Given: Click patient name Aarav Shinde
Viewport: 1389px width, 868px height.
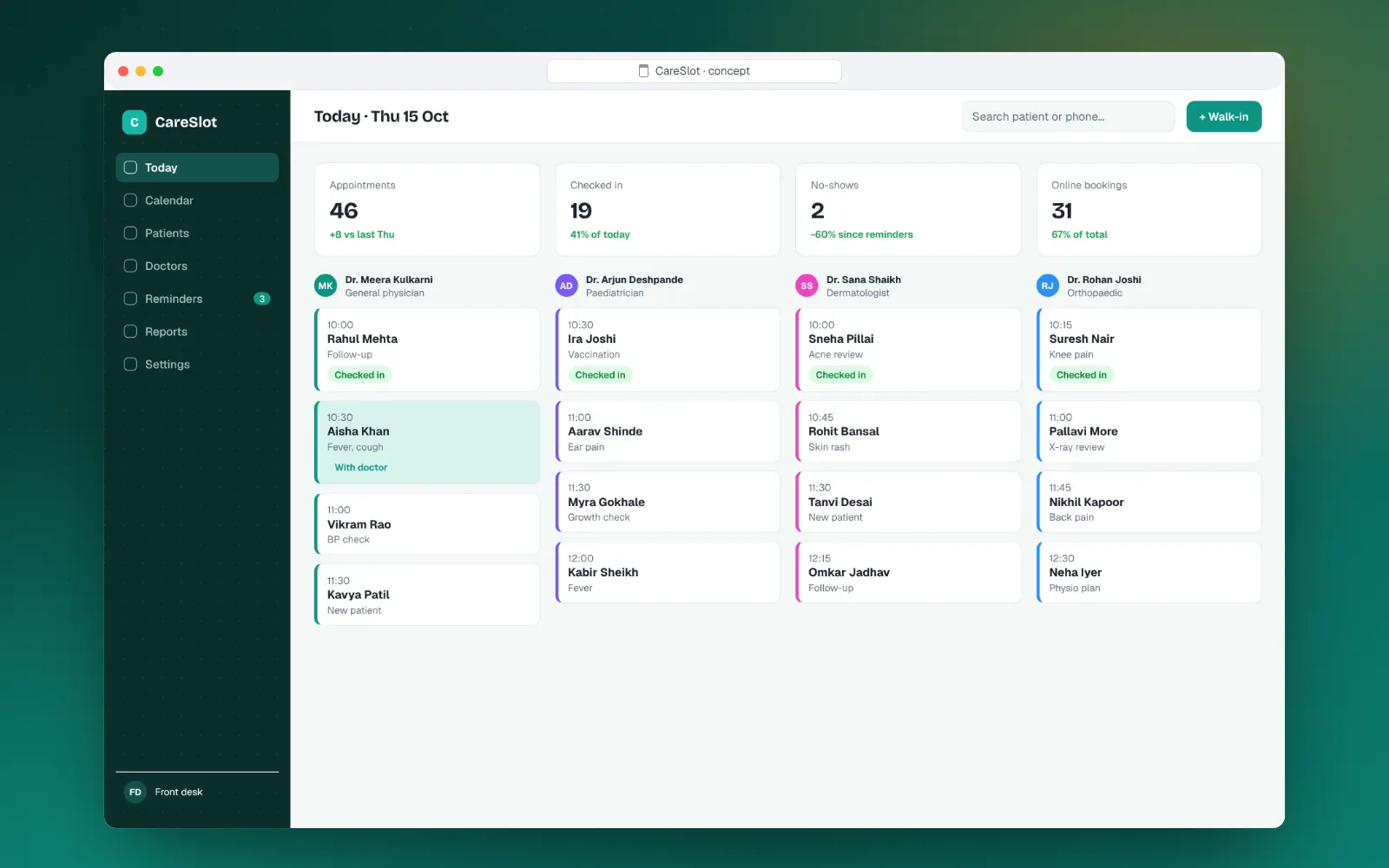Looking at the screenshot, I should (x=605, y=431).
